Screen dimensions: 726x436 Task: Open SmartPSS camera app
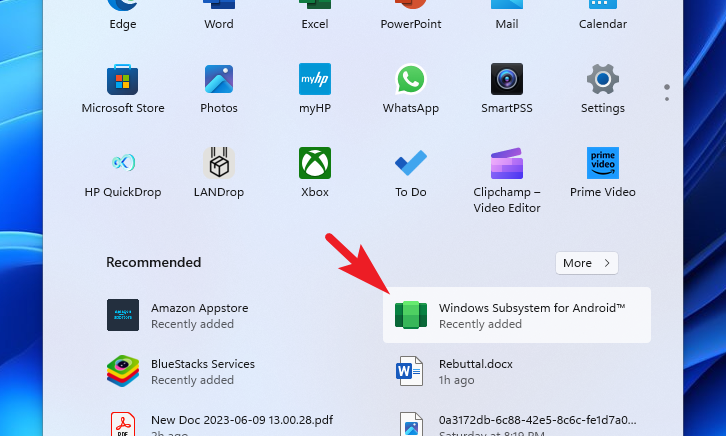pos(507,89)
